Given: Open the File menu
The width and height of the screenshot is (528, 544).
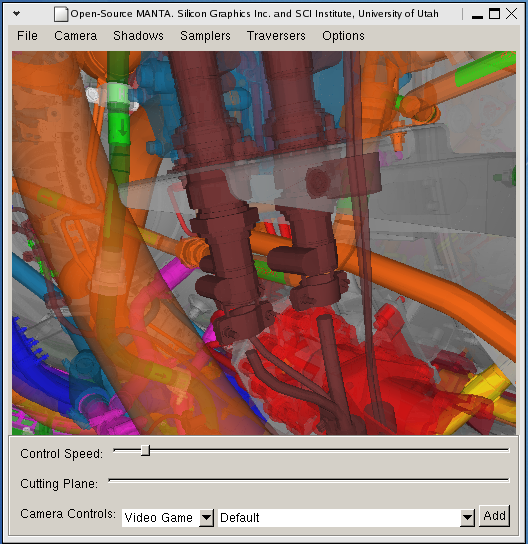Looking at the screenshot, I should click(x=27, y=36).
